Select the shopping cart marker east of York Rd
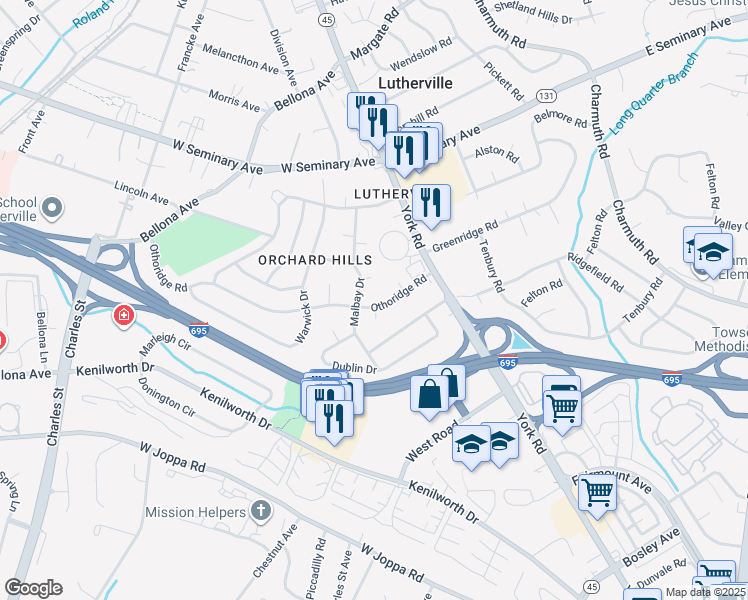The image size is (748, 600). 562,410
